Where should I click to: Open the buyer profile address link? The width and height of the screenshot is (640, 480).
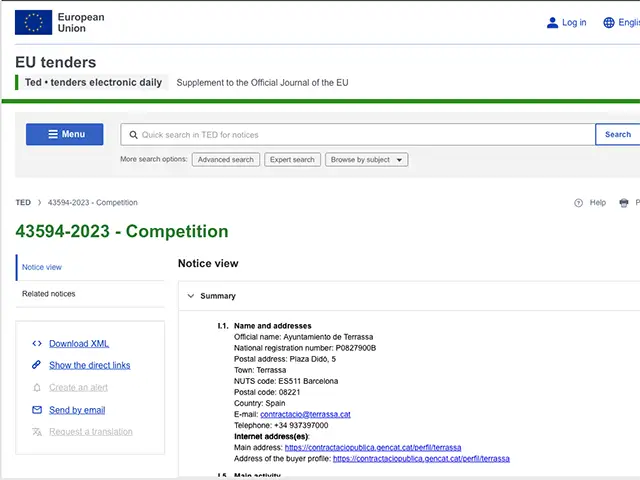[x=421, y=459]
